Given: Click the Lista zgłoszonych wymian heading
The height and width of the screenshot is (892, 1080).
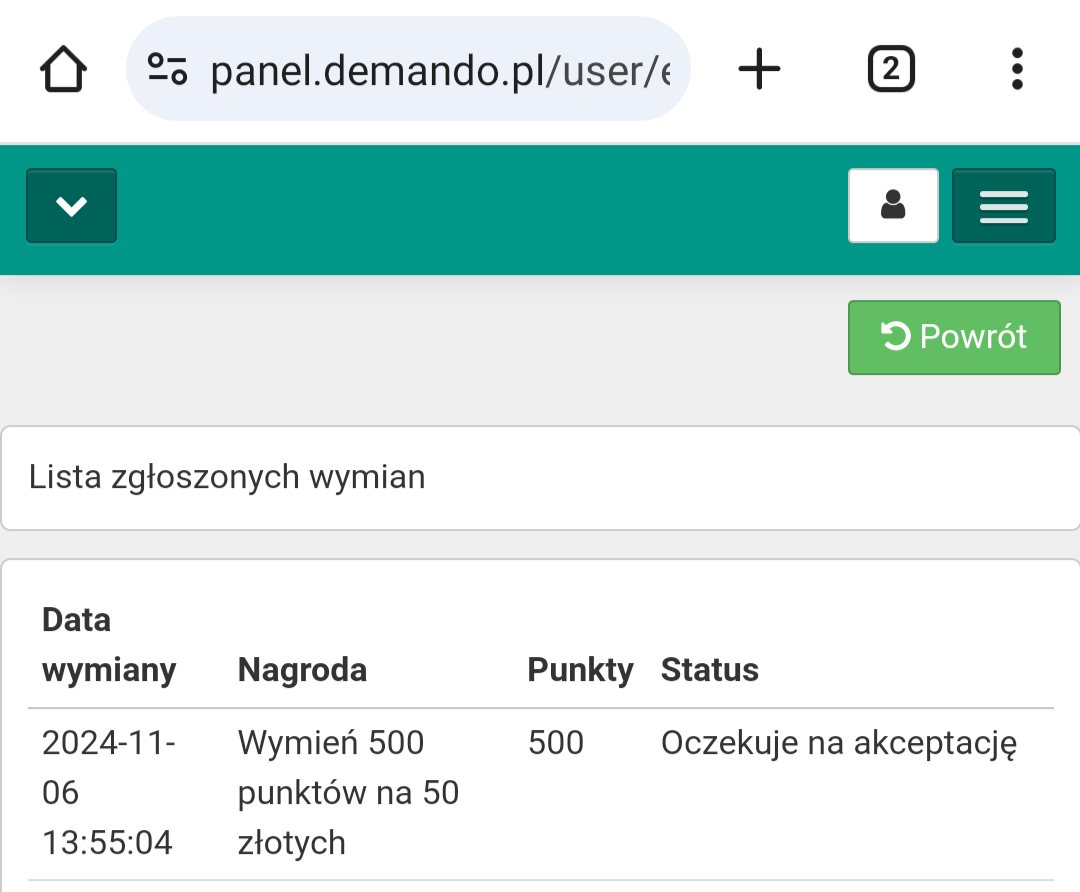Looking at the screenshot, I should [x=227, y=477].
